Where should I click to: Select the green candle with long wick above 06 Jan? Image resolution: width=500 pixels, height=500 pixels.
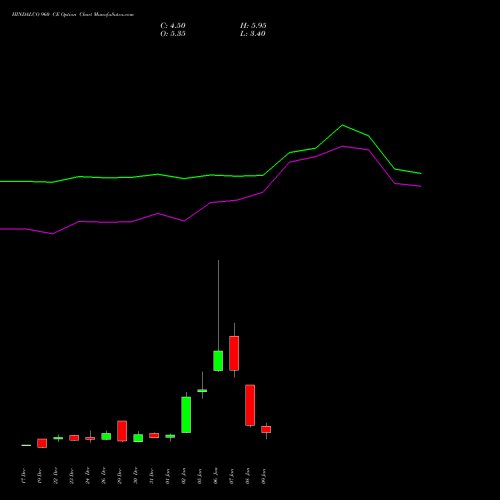218,361
